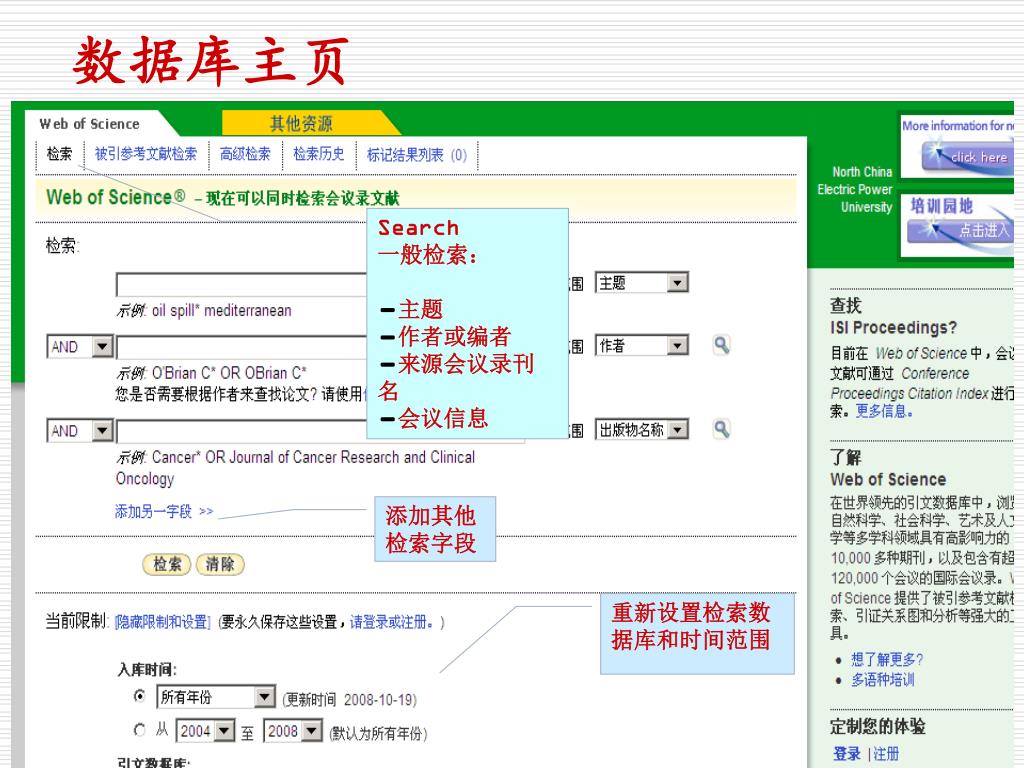The image size is (1024, 768).
Task: Click the '(更新时间 2008-10-19)' text
Action: pyautogui.click(x=349, y=700)
